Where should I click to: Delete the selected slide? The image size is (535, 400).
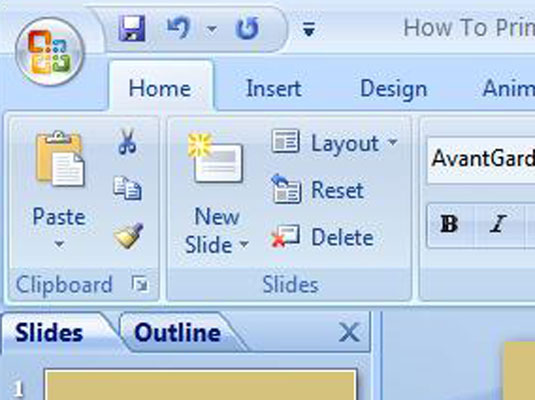point(322,237)
